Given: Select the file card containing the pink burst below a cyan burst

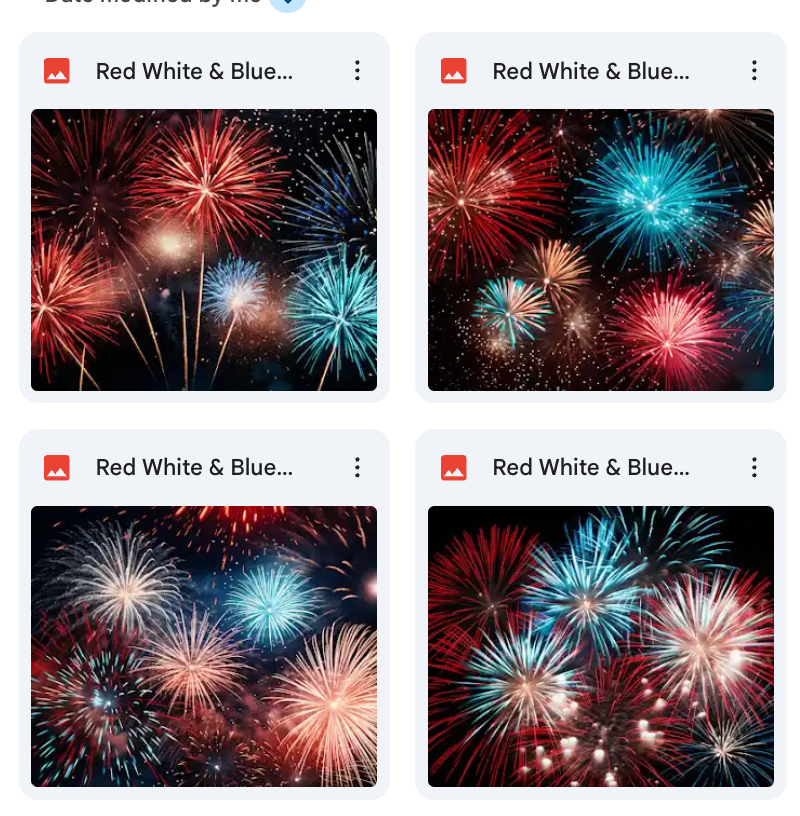Looking at the screenshot, I should click(601, 217).
